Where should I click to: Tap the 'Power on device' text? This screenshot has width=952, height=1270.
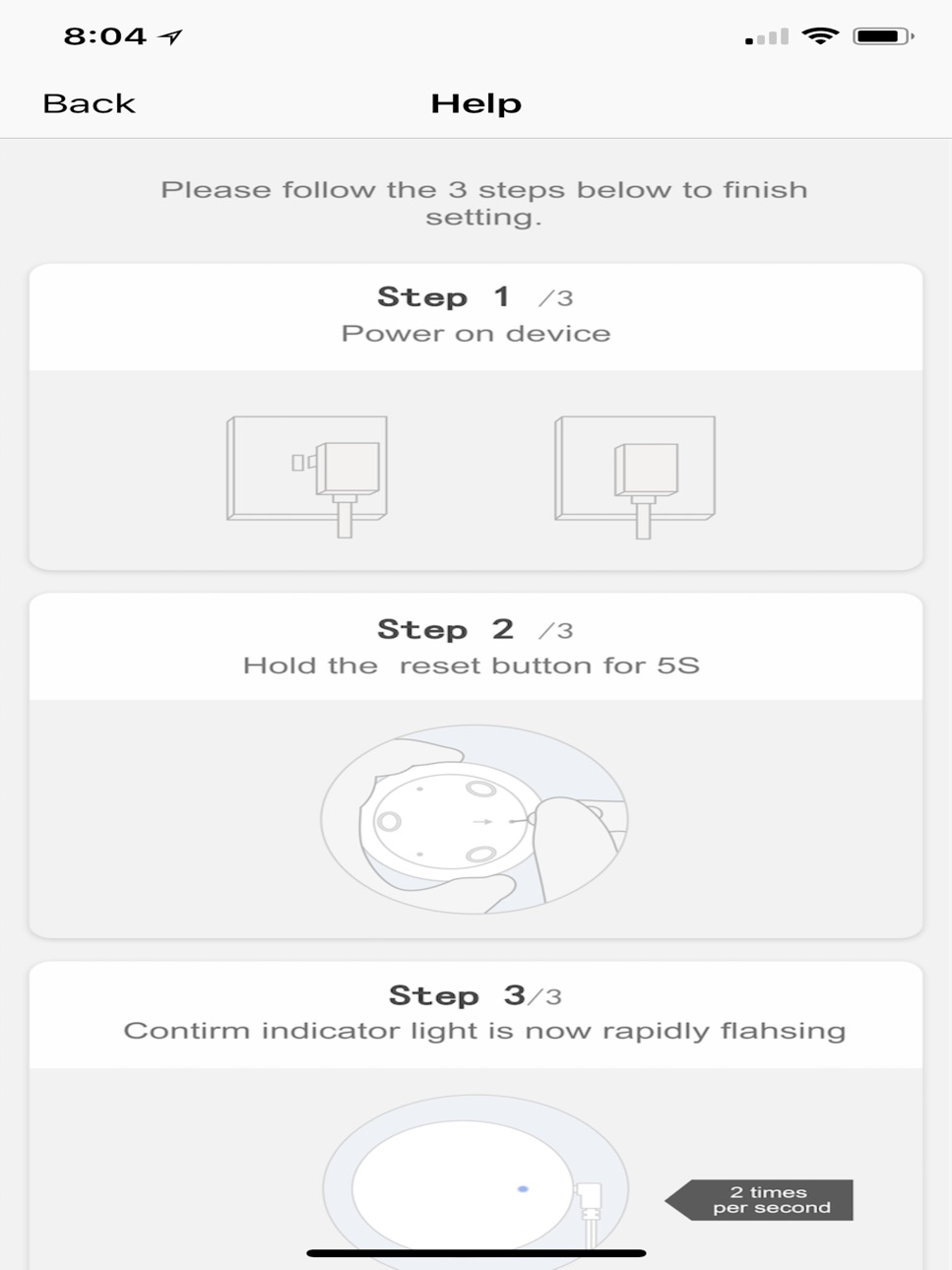pyautogui.click(x=476, y=334)
